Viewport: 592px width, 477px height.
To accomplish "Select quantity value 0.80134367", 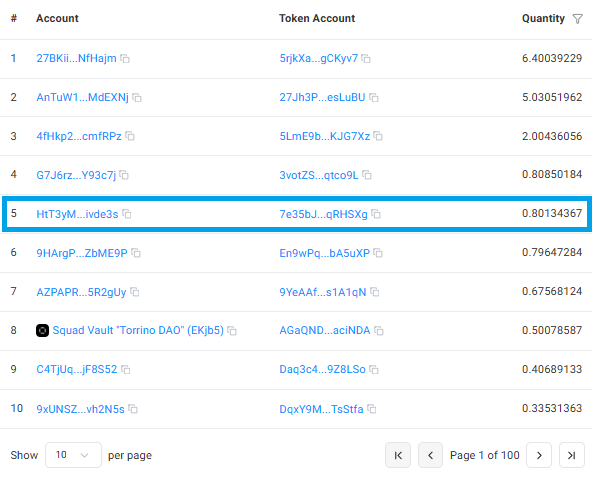I will pos(552,213).
